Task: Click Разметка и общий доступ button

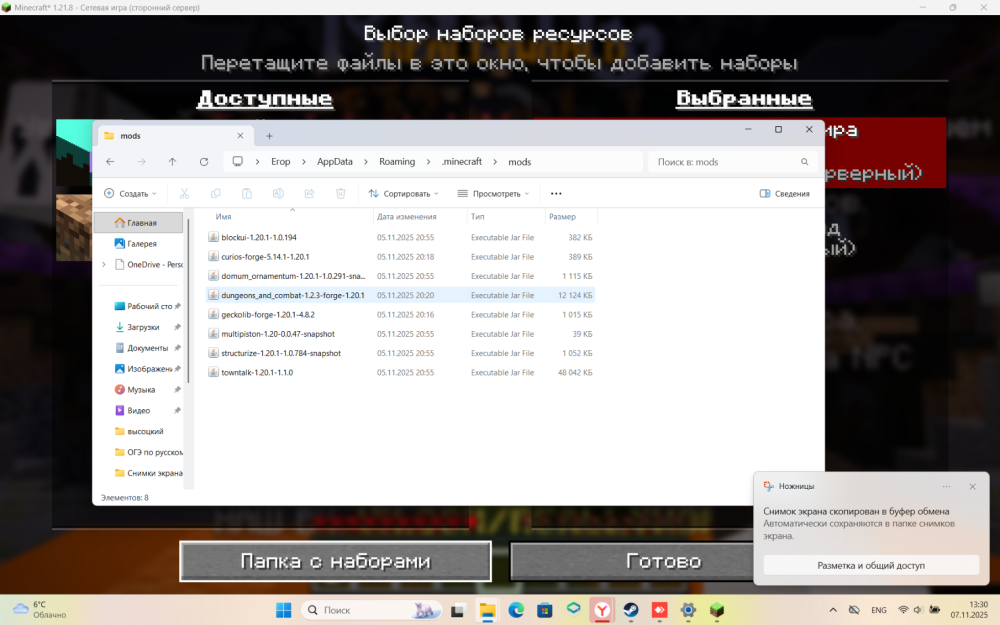Action: [871, 566]
